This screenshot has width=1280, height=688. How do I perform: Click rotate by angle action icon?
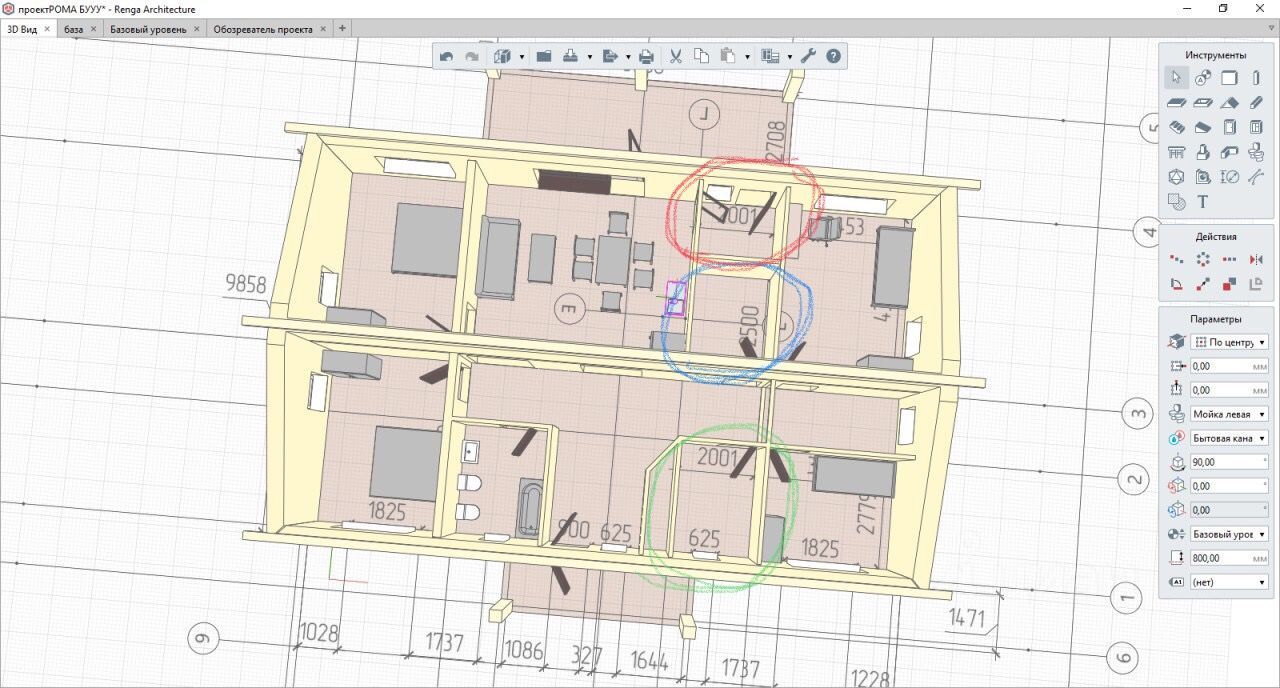[1177, 284]
